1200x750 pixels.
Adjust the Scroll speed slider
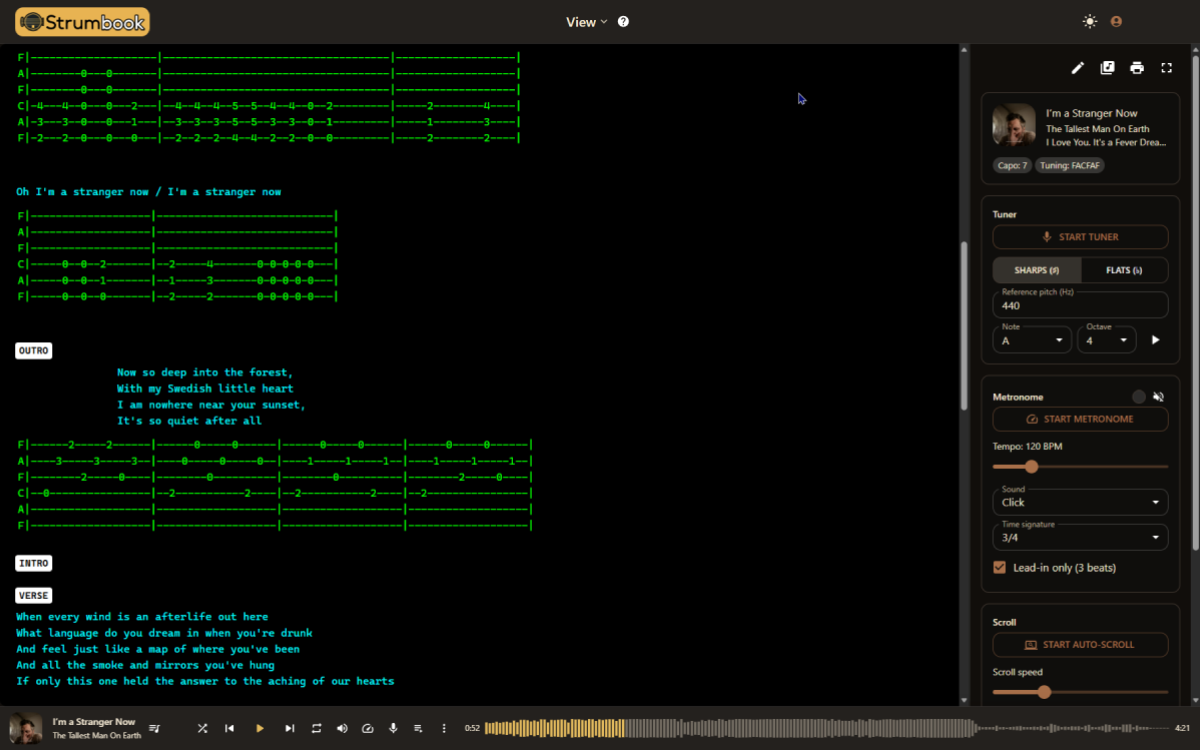click(x=1080, y=692)
